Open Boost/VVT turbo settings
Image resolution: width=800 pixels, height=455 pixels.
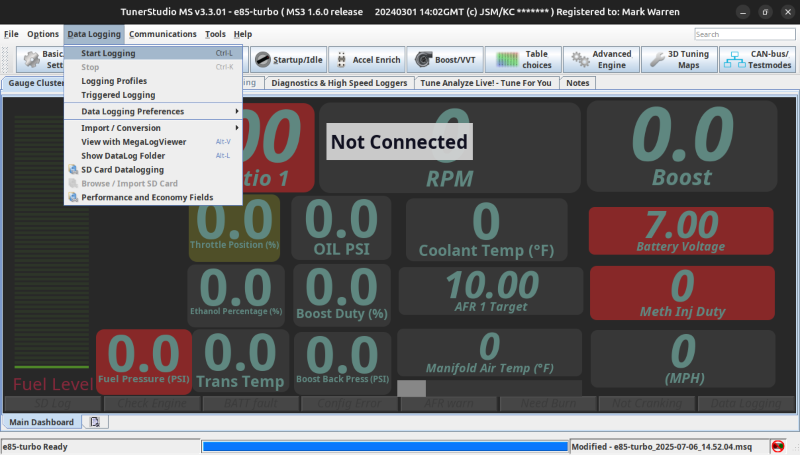[x=445, y=60]
